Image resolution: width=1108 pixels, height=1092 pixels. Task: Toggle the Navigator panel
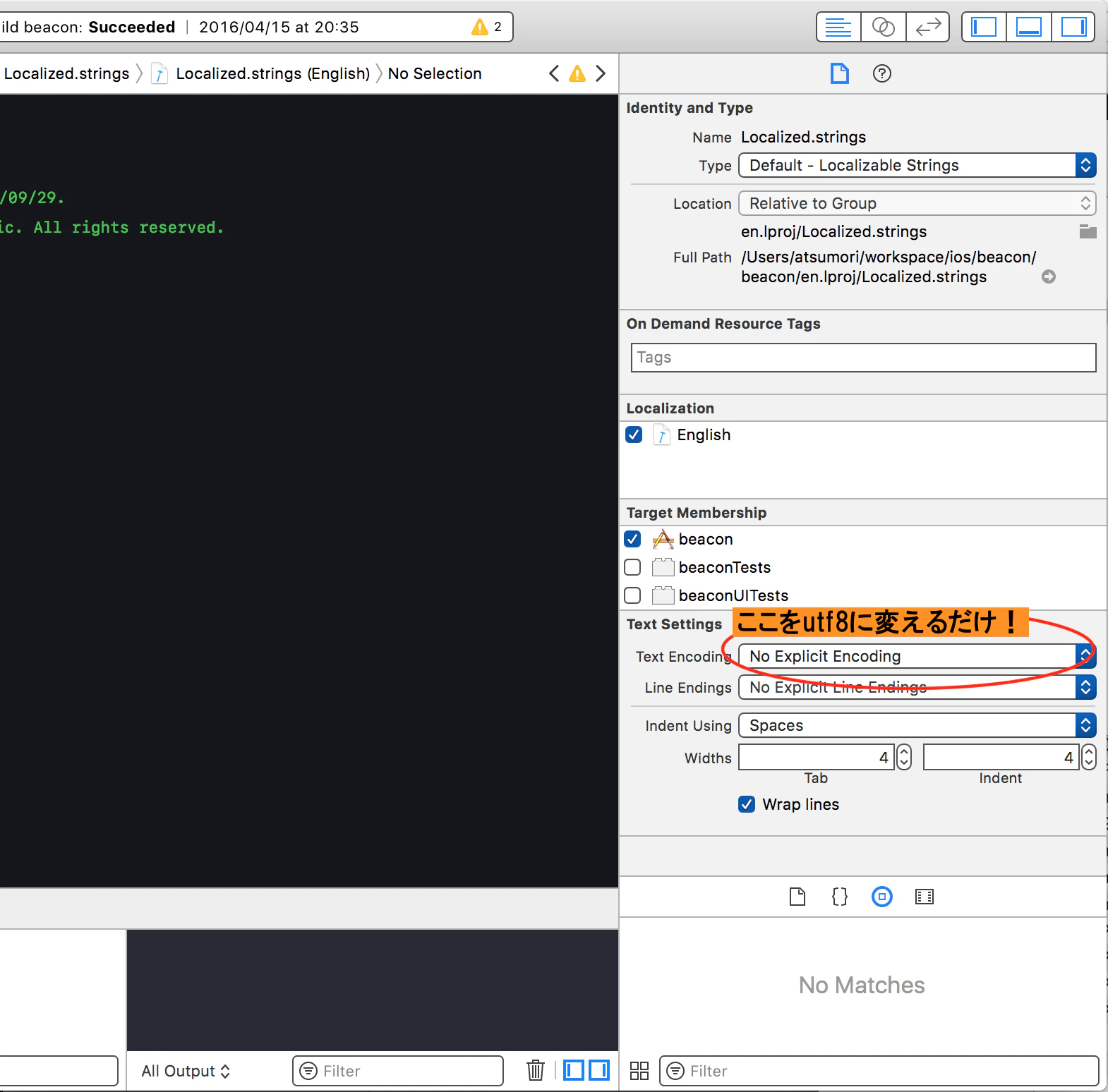(984, 28)
